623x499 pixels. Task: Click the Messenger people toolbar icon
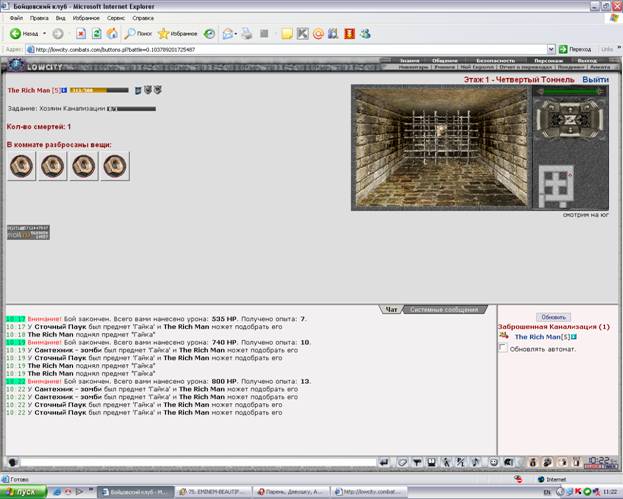click(x=365, y=34)
